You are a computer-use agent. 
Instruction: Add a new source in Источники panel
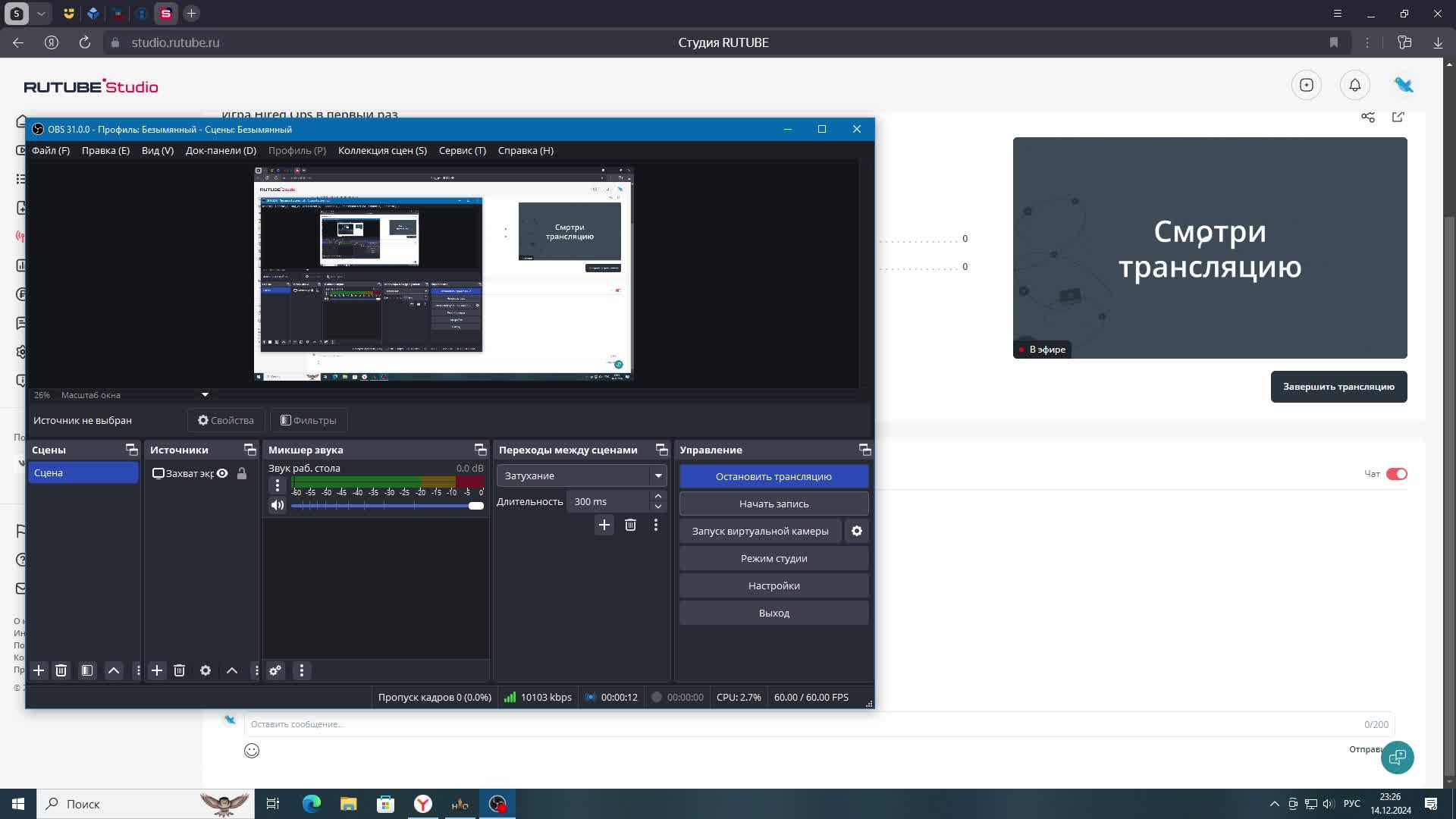click(157, 670)
